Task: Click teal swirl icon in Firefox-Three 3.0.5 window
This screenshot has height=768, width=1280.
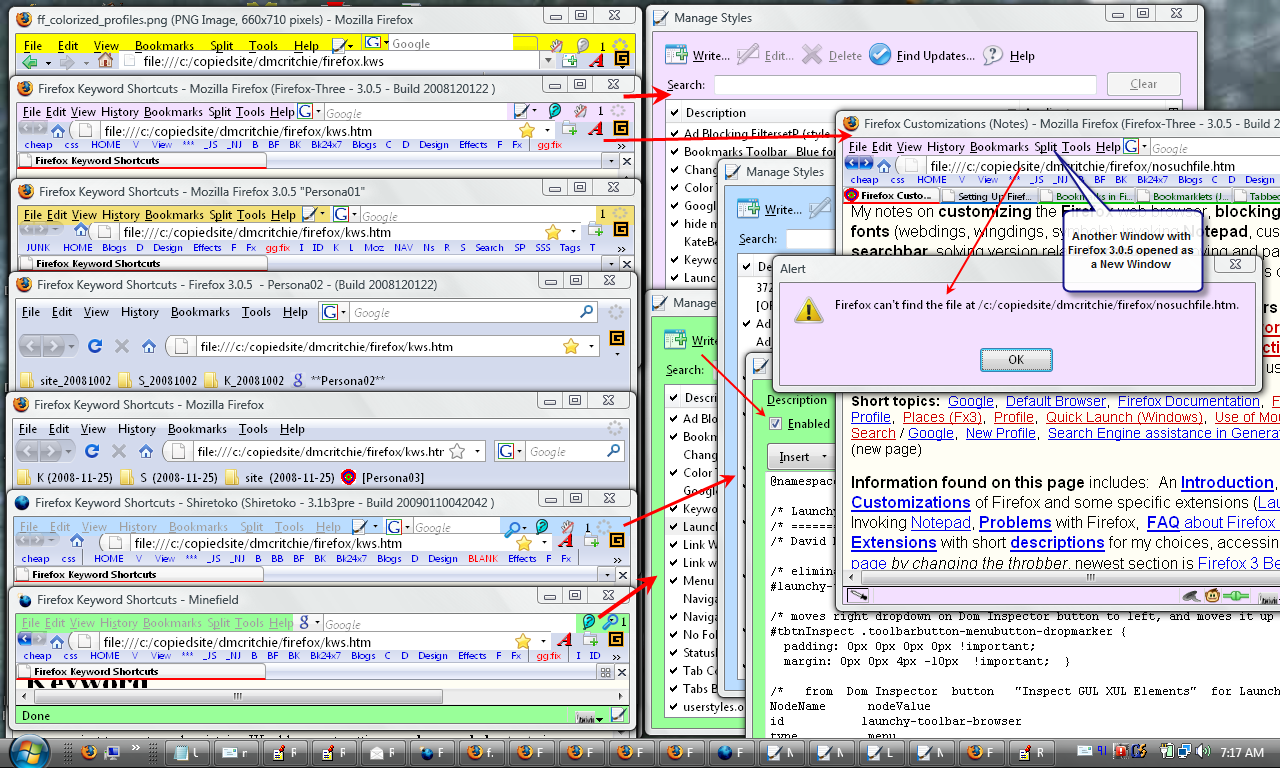Action: pyautogui.click(x=553, y=111)
